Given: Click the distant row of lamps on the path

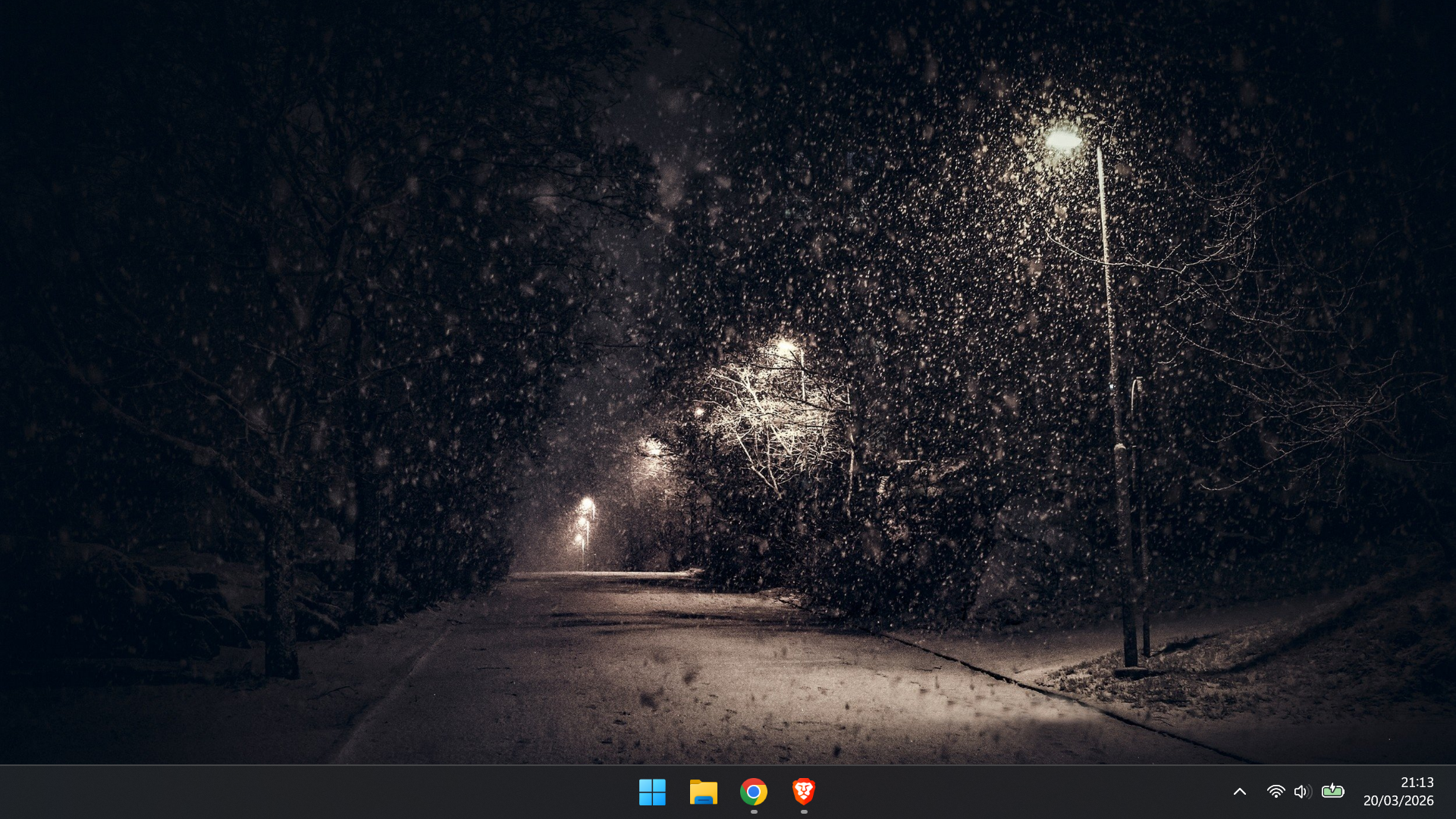Looking at the screenshot, I should tap(584, 522).
